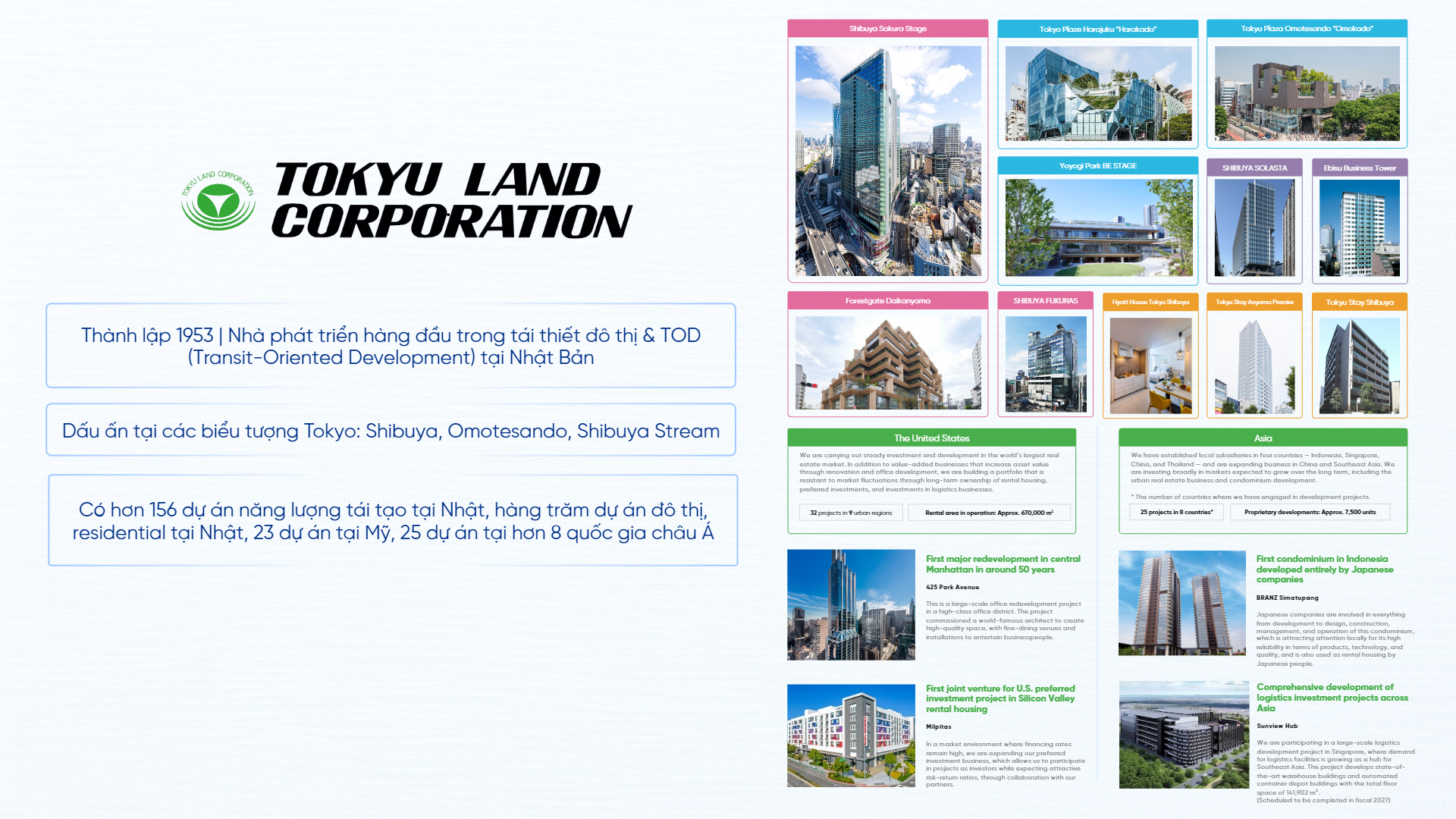Select the "32 projects in 9 urban regions" box
The height and width of the screenshot is (819, 1456).
point(851,513)
